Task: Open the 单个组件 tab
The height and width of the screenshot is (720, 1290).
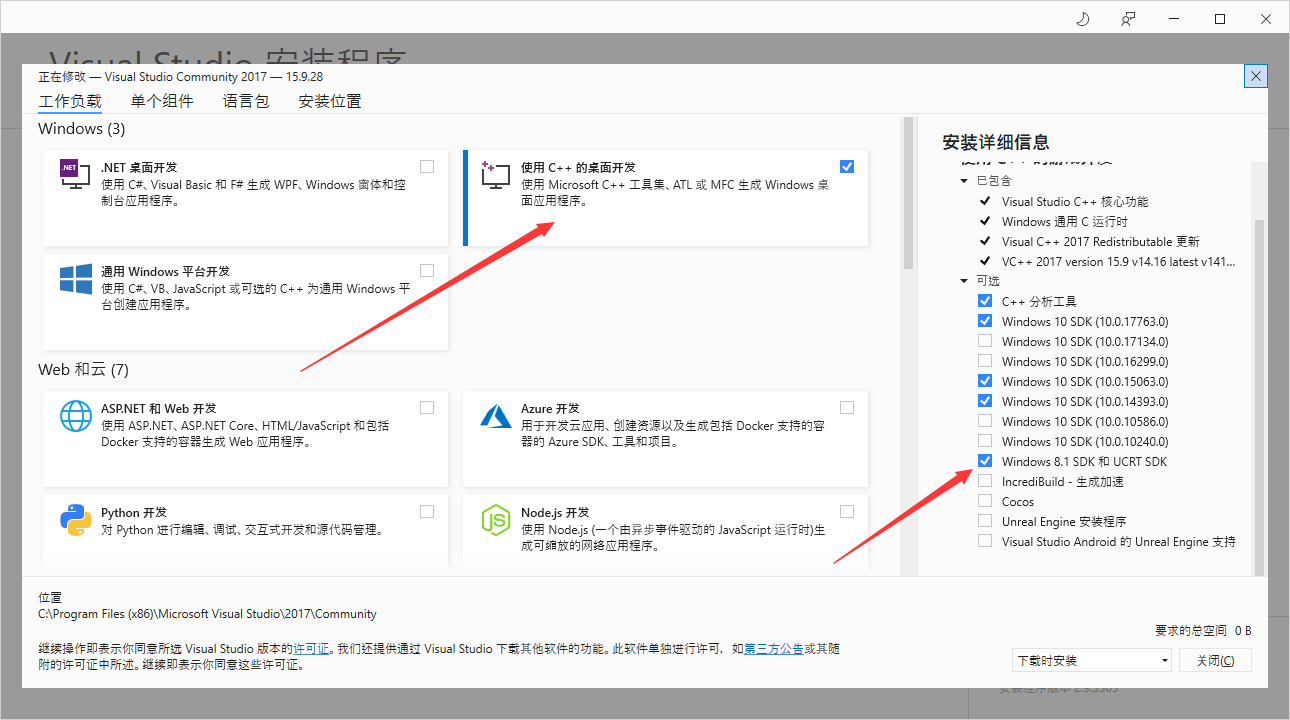Action: (x=162, y=101)
